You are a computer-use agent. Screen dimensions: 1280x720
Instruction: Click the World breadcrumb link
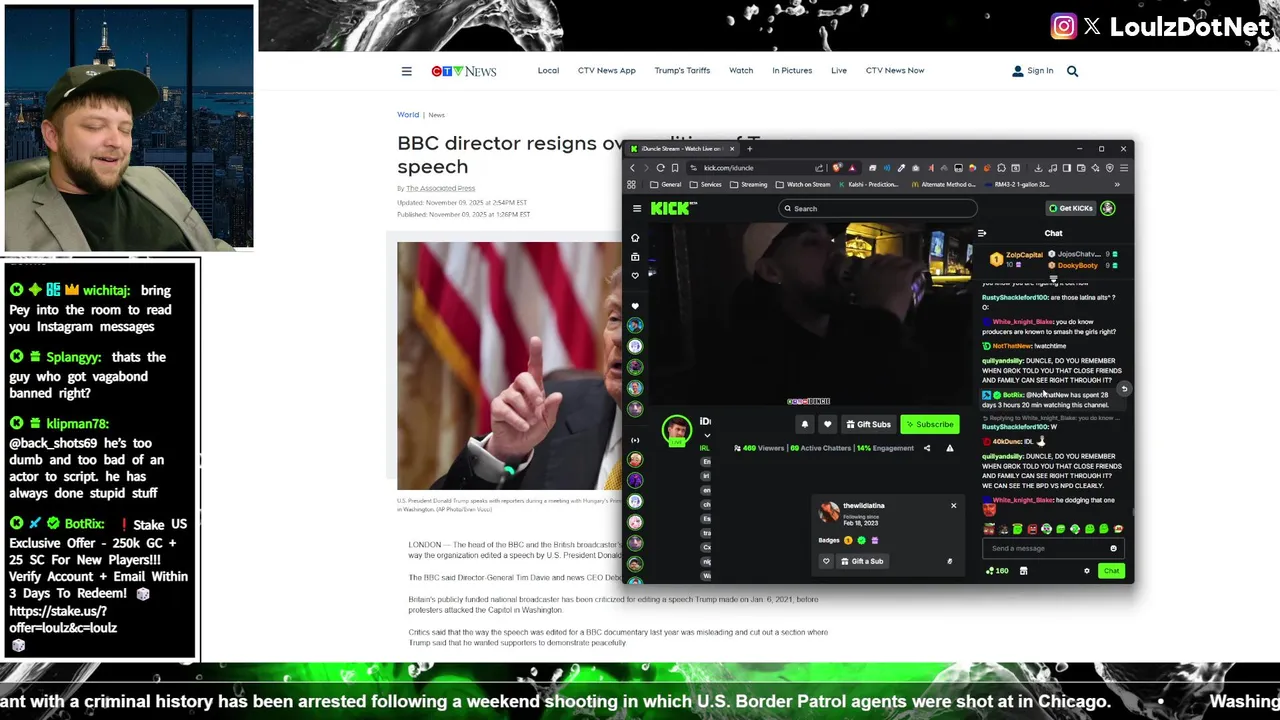click(408, 115)
